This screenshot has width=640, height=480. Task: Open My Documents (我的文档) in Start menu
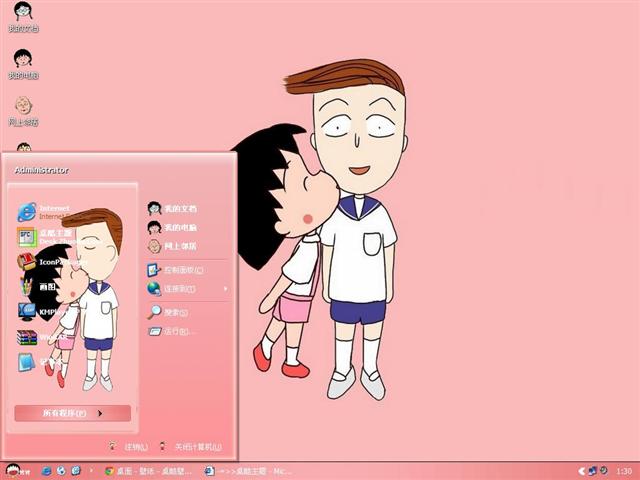172,209
